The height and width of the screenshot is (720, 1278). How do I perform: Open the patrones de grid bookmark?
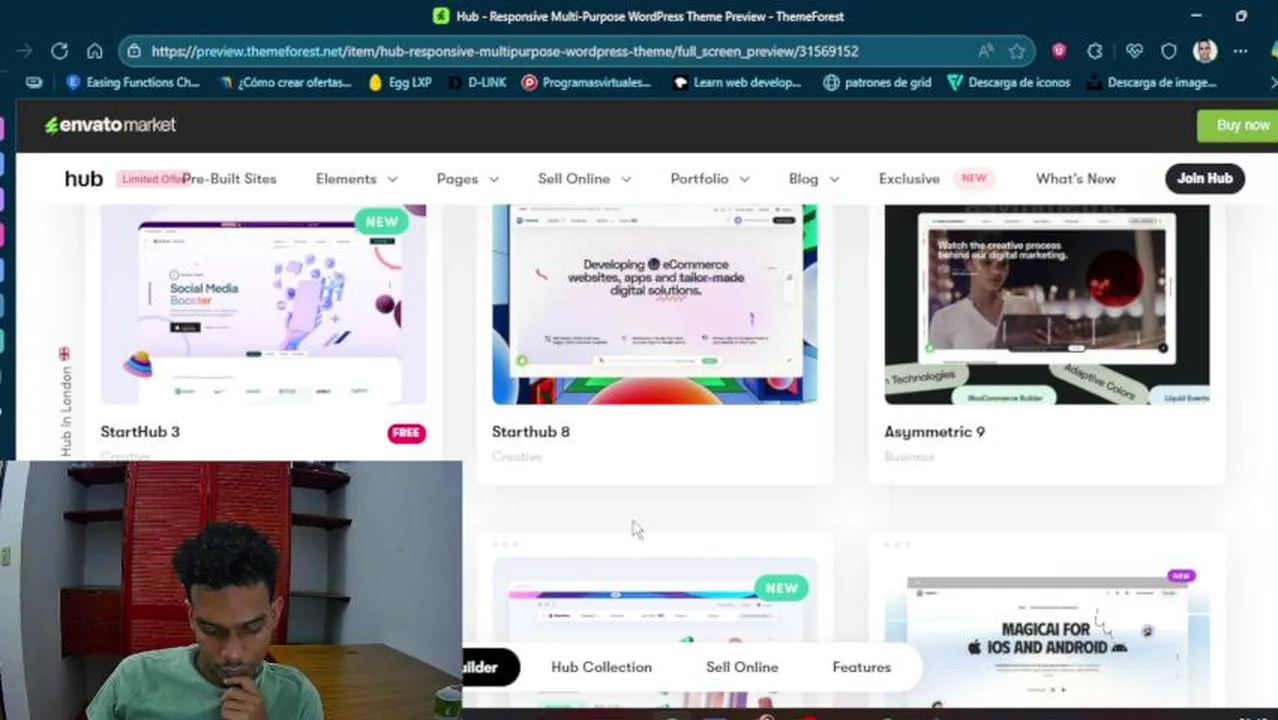click(877, 83)
